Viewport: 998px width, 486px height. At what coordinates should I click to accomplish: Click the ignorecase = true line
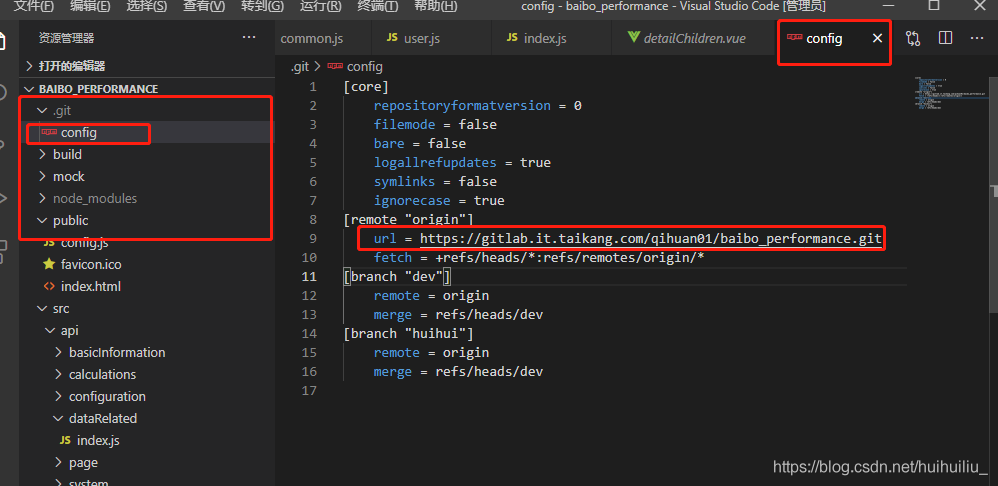pos(439,201)
